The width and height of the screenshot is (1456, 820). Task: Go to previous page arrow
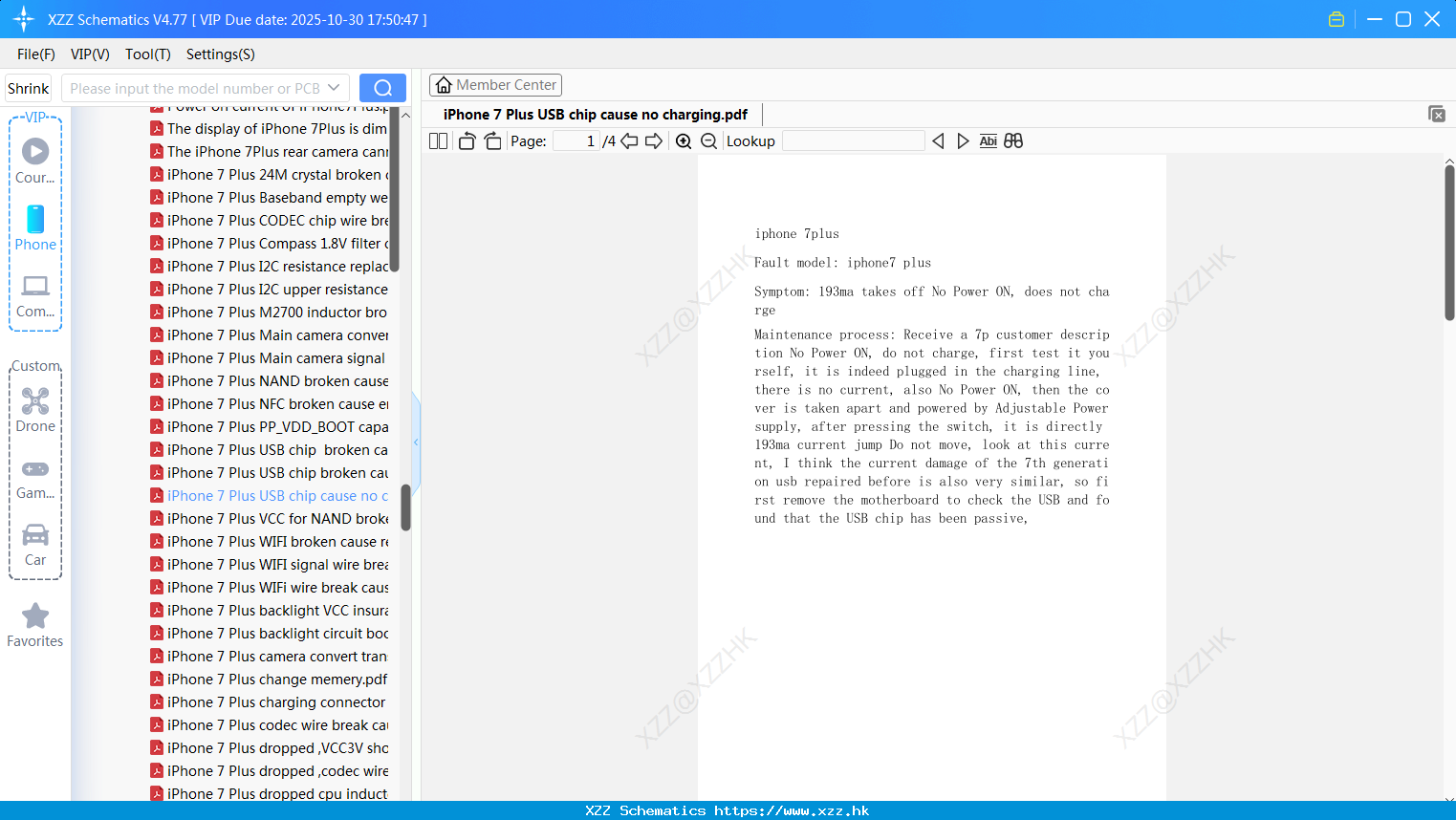click(629, 141)
